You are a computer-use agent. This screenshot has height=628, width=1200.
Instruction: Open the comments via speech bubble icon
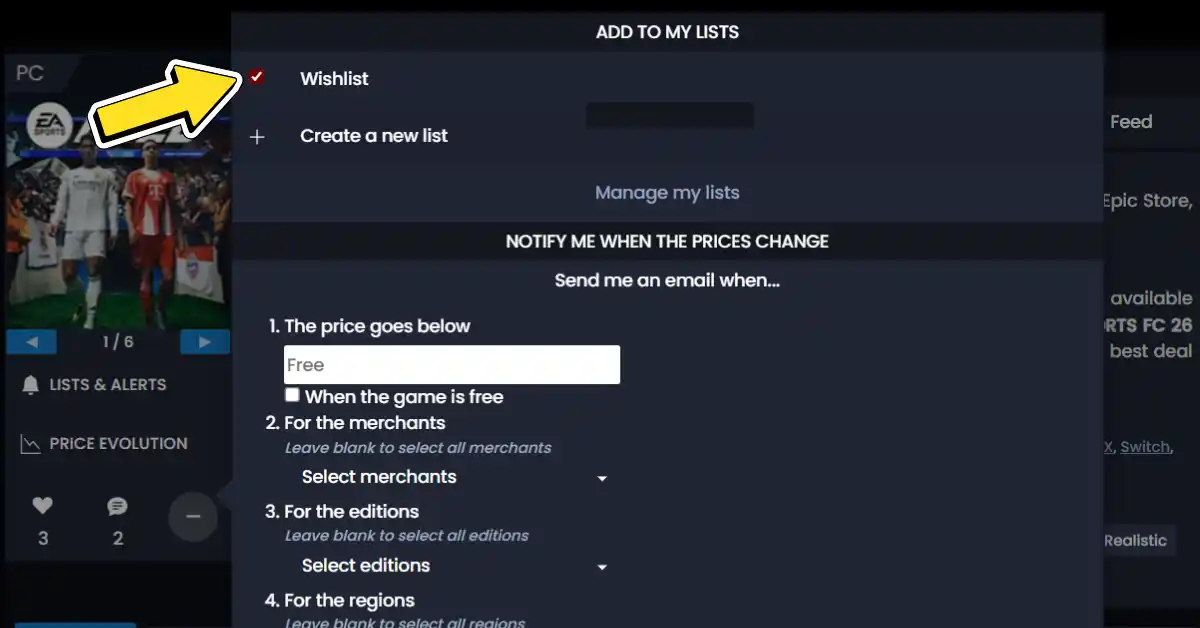click(x=118, y=506)
